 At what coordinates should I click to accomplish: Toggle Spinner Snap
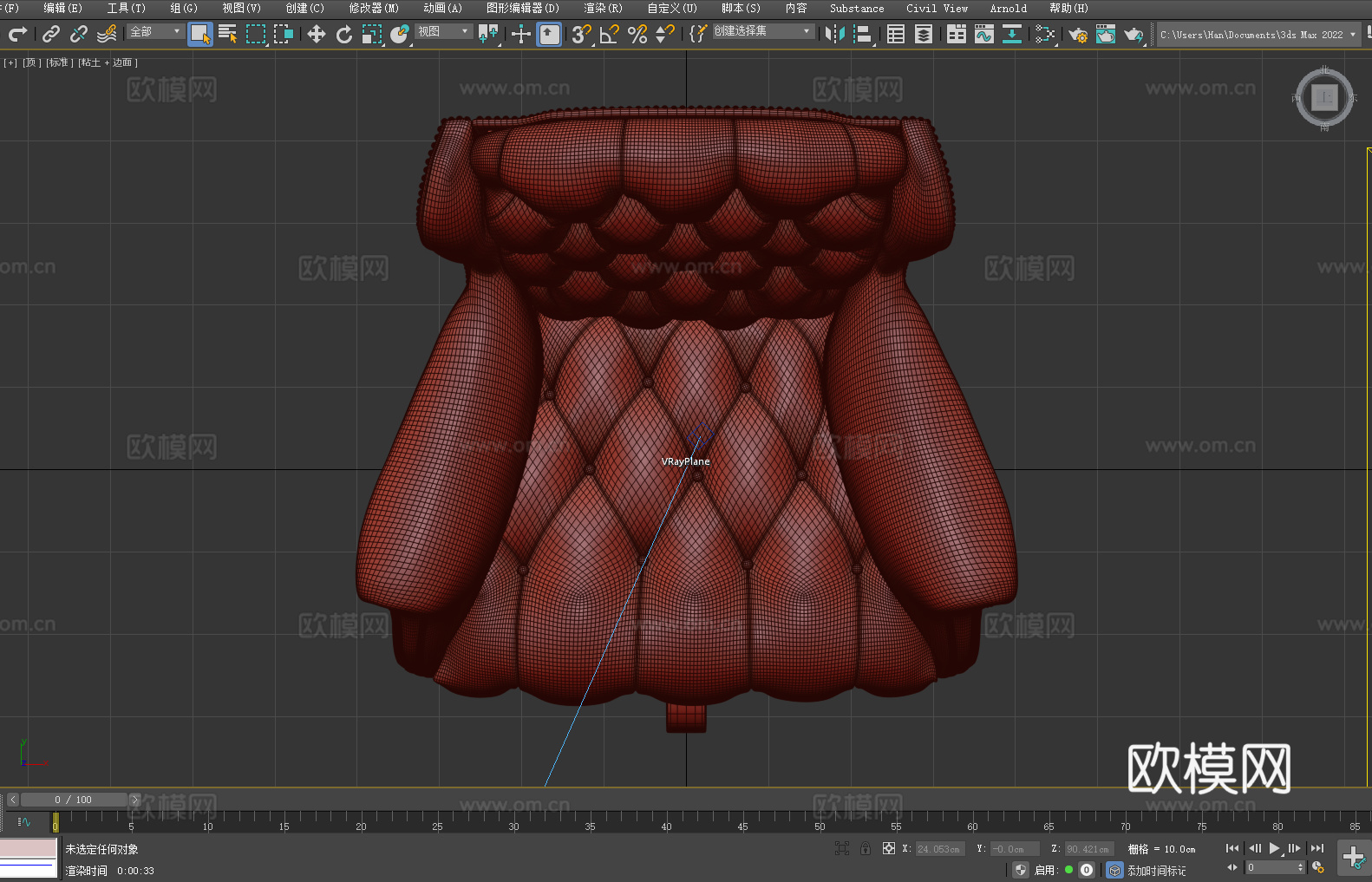(665, 34)
